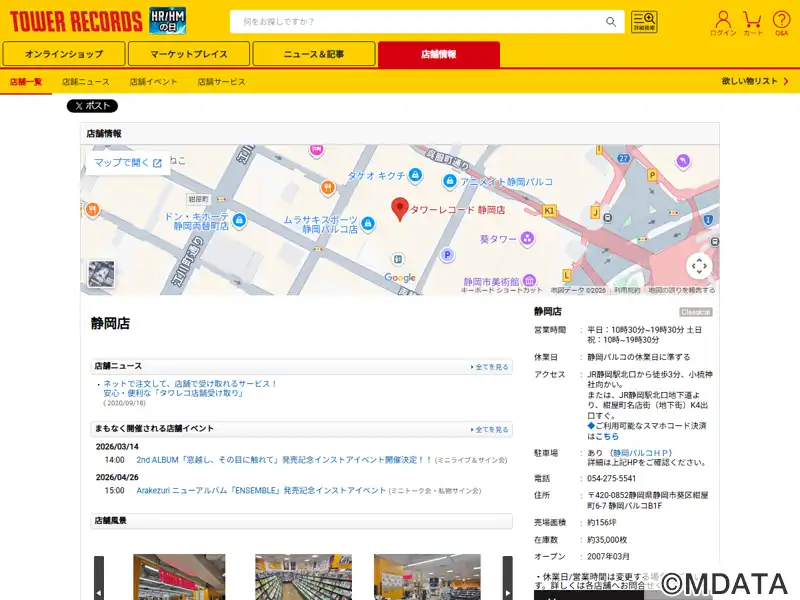Open the third store interior photo

tap(427, 577)
